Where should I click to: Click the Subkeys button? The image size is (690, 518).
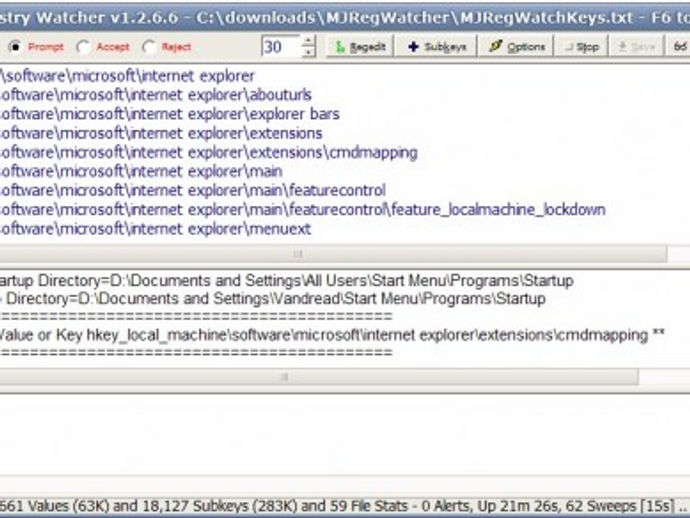437,47
